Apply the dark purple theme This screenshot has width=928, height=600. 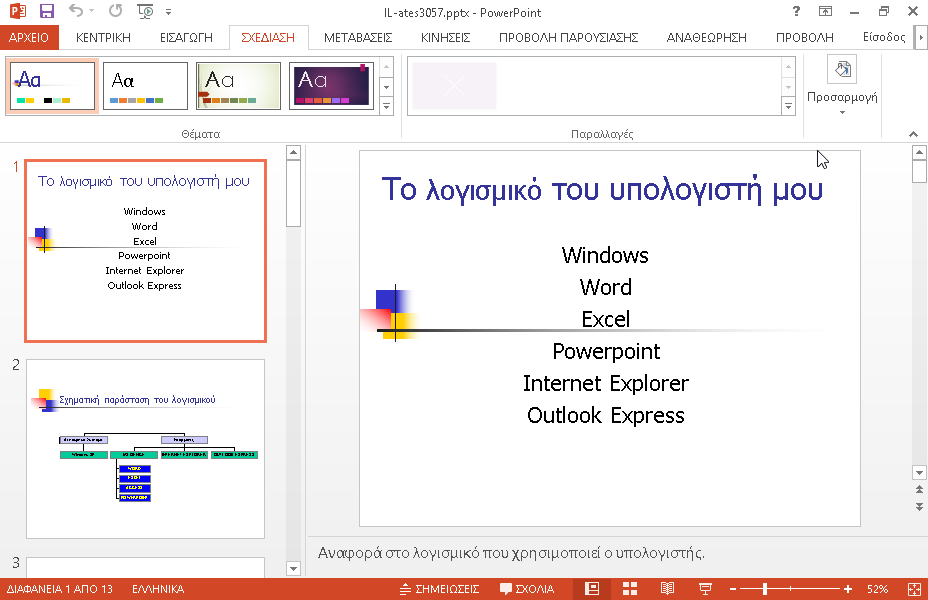[x=331, y=86]
